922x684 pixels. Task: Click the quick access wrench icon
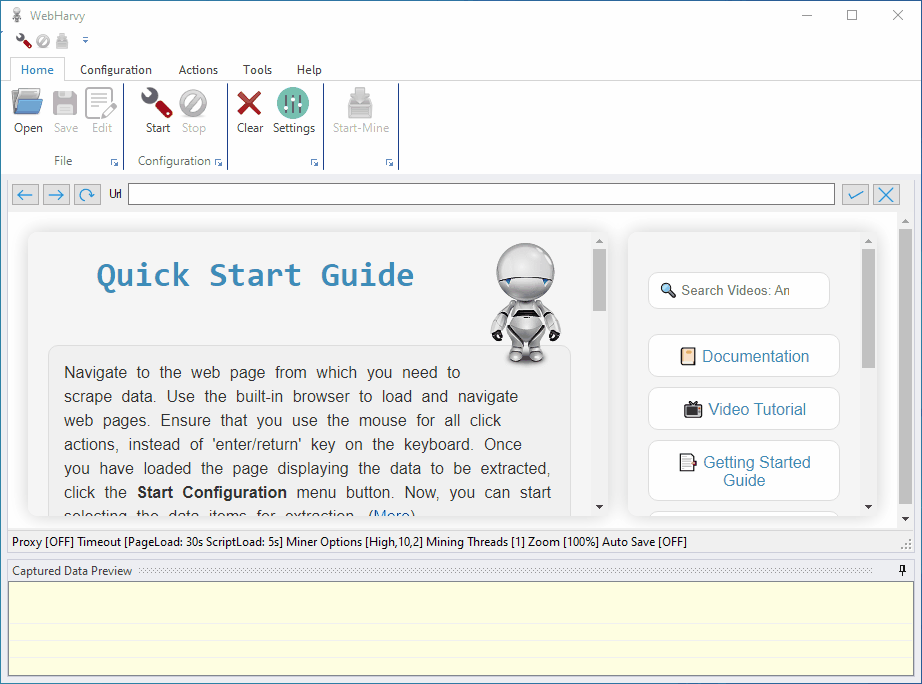tap(24, 41)
